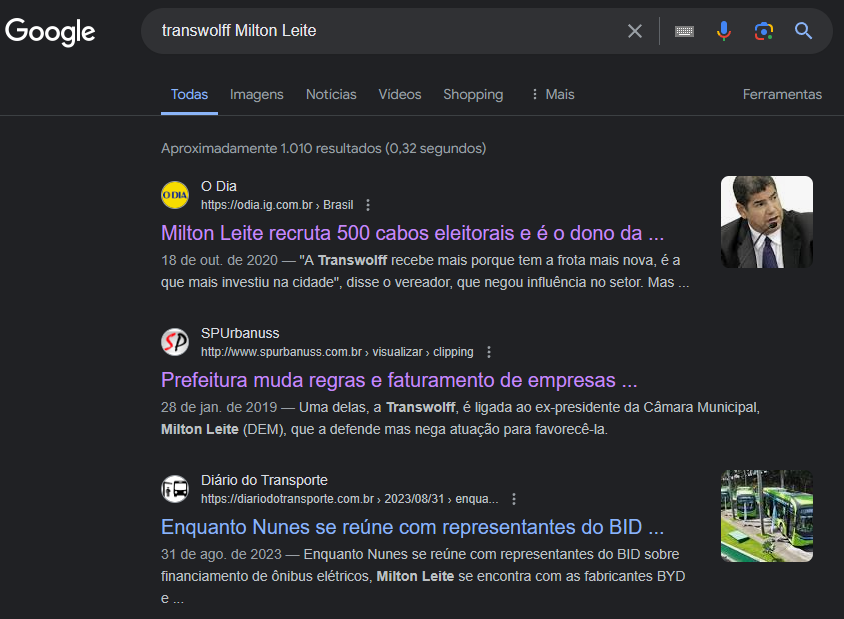This screenshot has height=619, width=844.
Task: Switch to the Vídeos tab
Action: click(400, 95)
